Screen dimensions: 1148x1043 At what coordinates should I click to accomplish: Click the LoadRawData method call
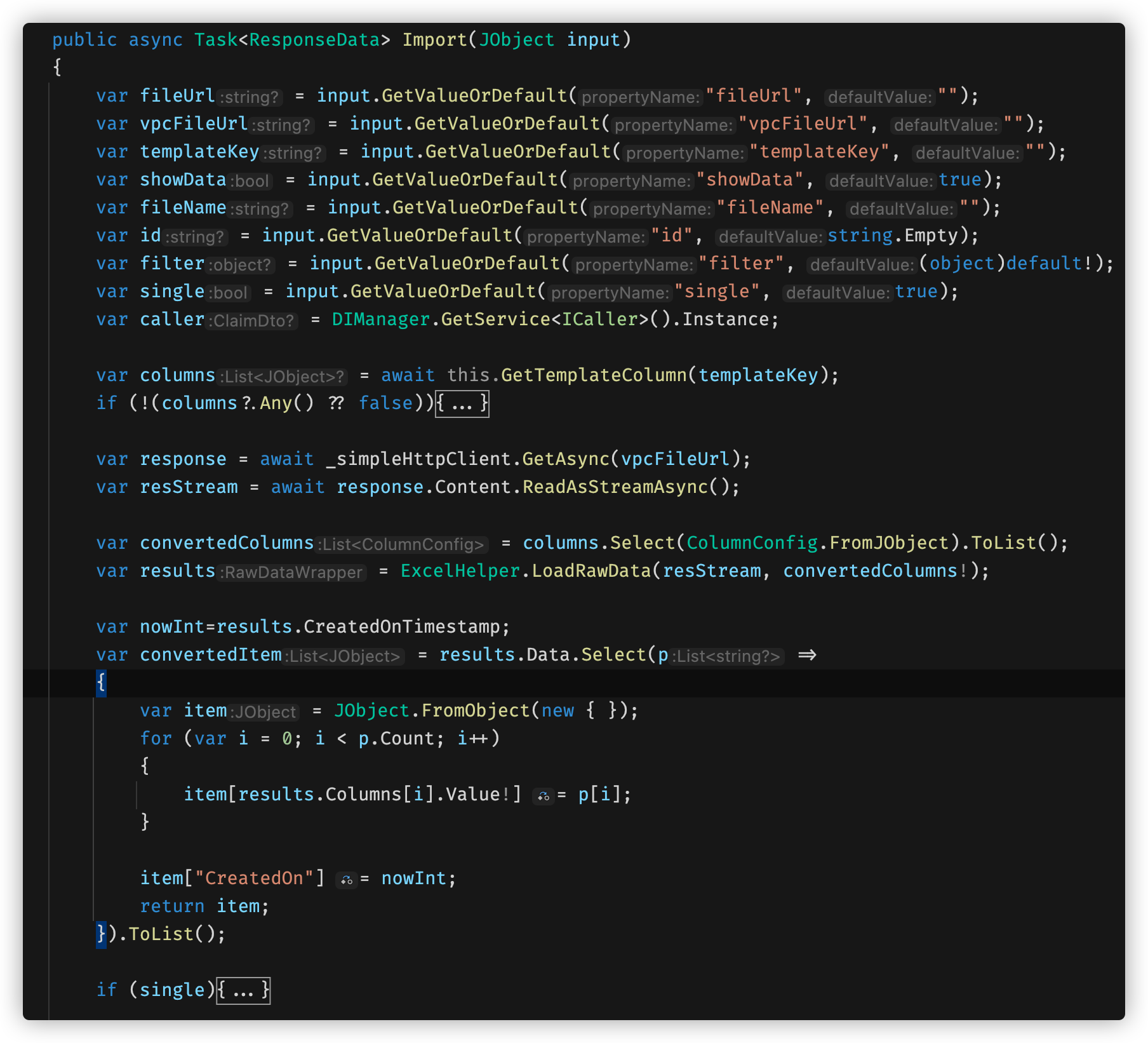tap(591, 570)
